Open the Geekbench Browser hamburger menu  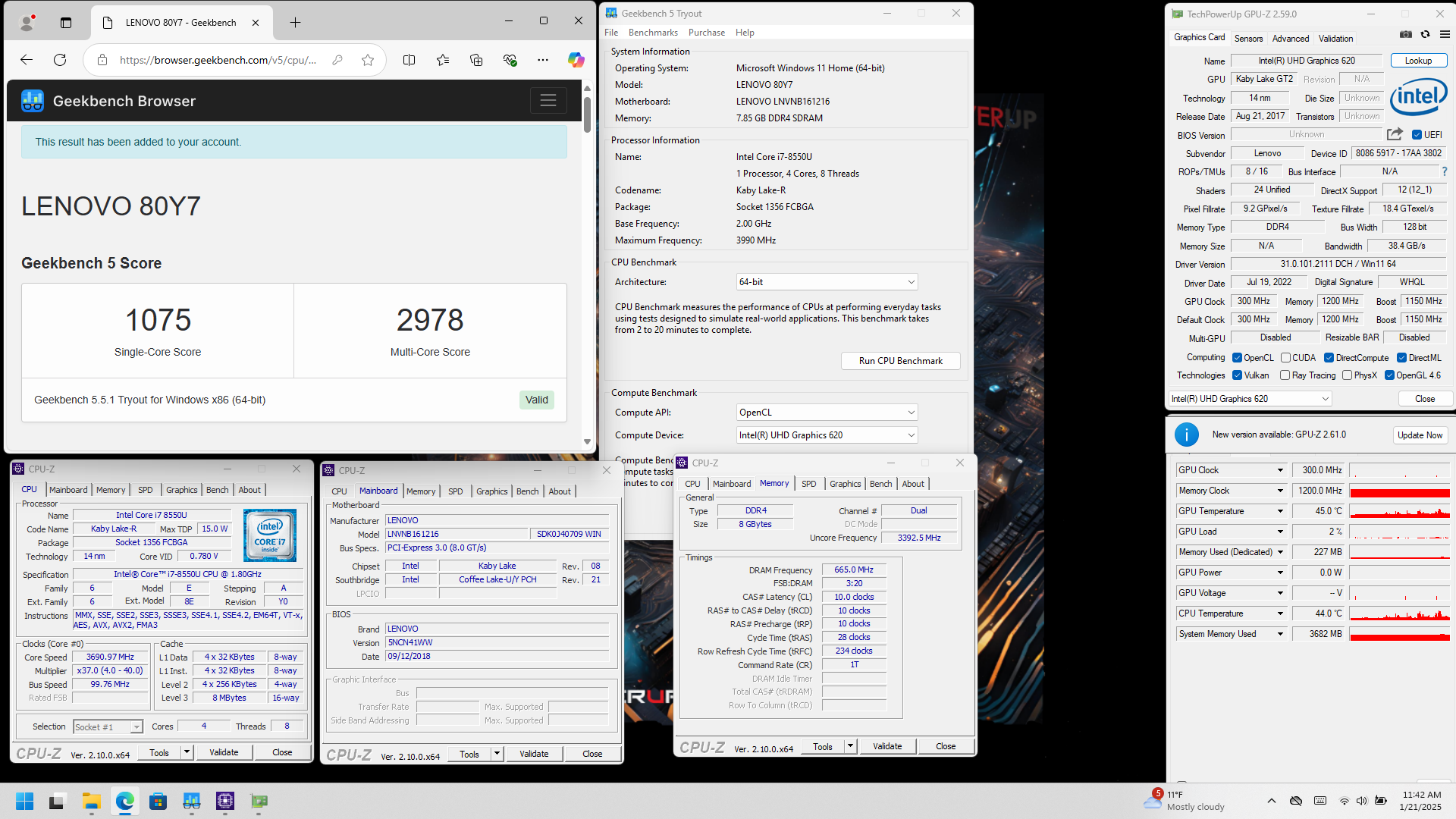point(548,100)
